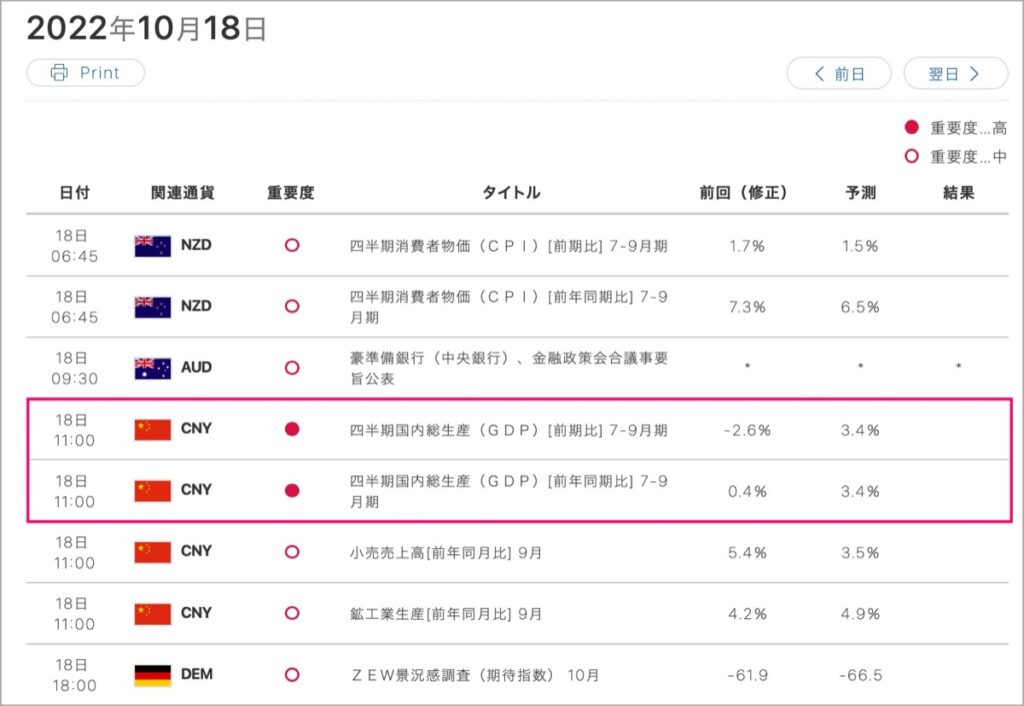1024x706 pixels.
Task: Click the title 四半期国内総生産（GDP）[前年同期比]
Action: tap(509, 491)
